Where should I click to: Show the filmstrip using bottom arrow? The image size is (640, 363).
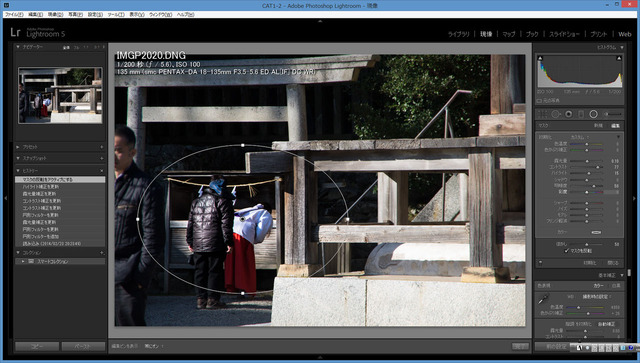click(320, 357)
